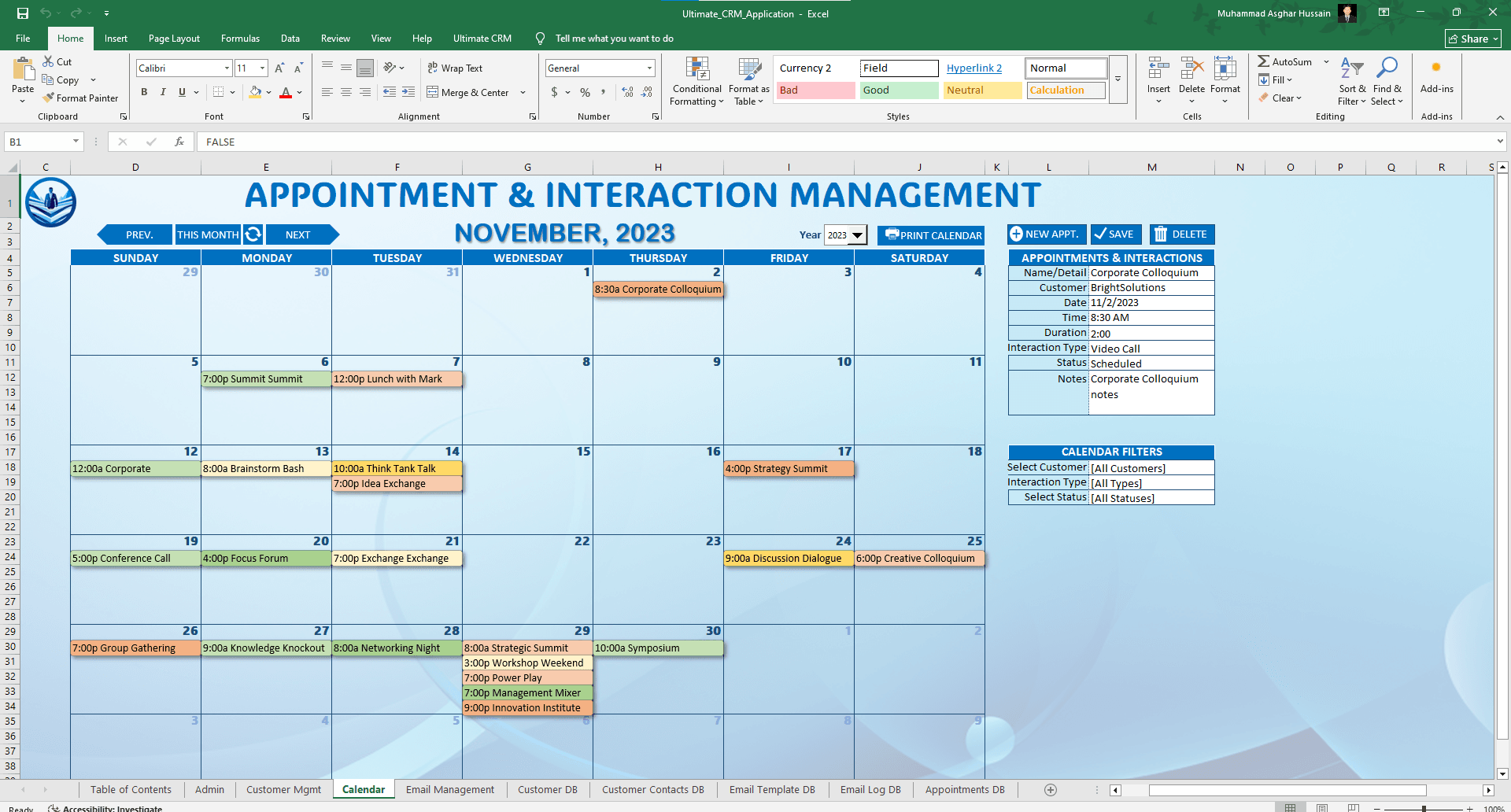Image resolution: width=1511 pixels, height=812 pixels.
Task: Open the Year 2023 dropdown
Action: click(858, 235)
